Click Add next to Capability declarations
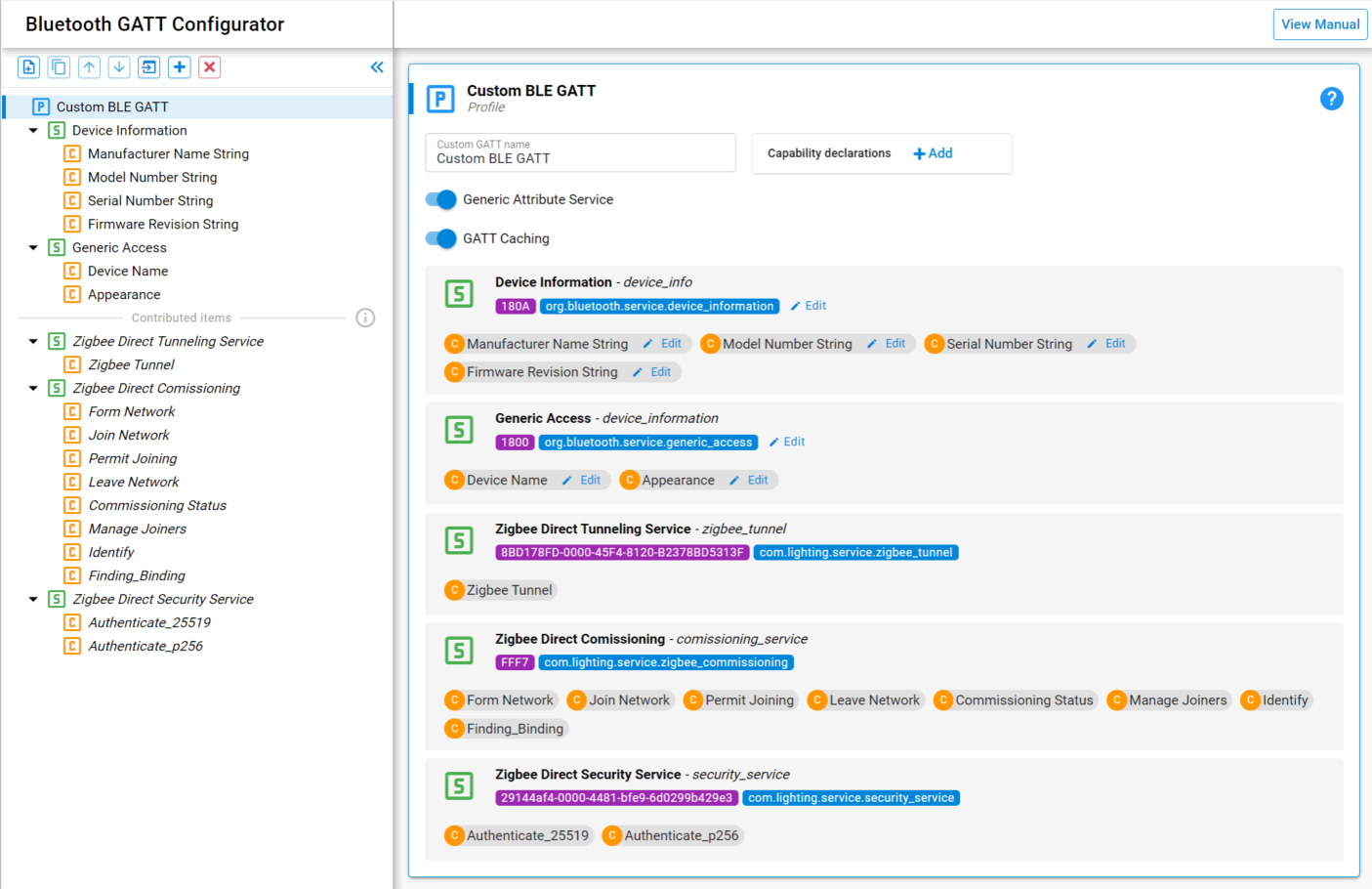 (x=933, y=153)
